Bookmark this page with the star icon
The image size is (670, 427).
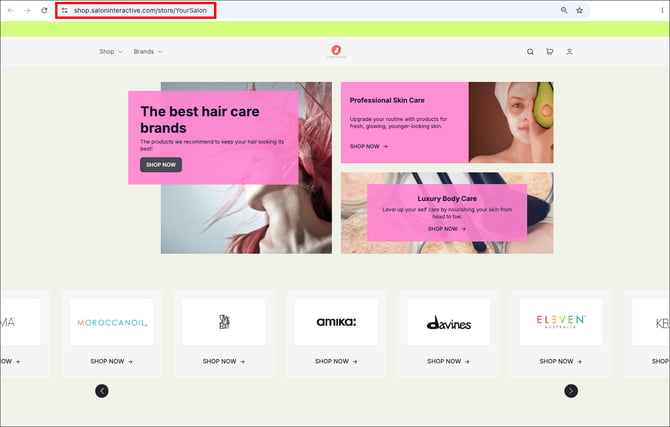click(579, 10)
